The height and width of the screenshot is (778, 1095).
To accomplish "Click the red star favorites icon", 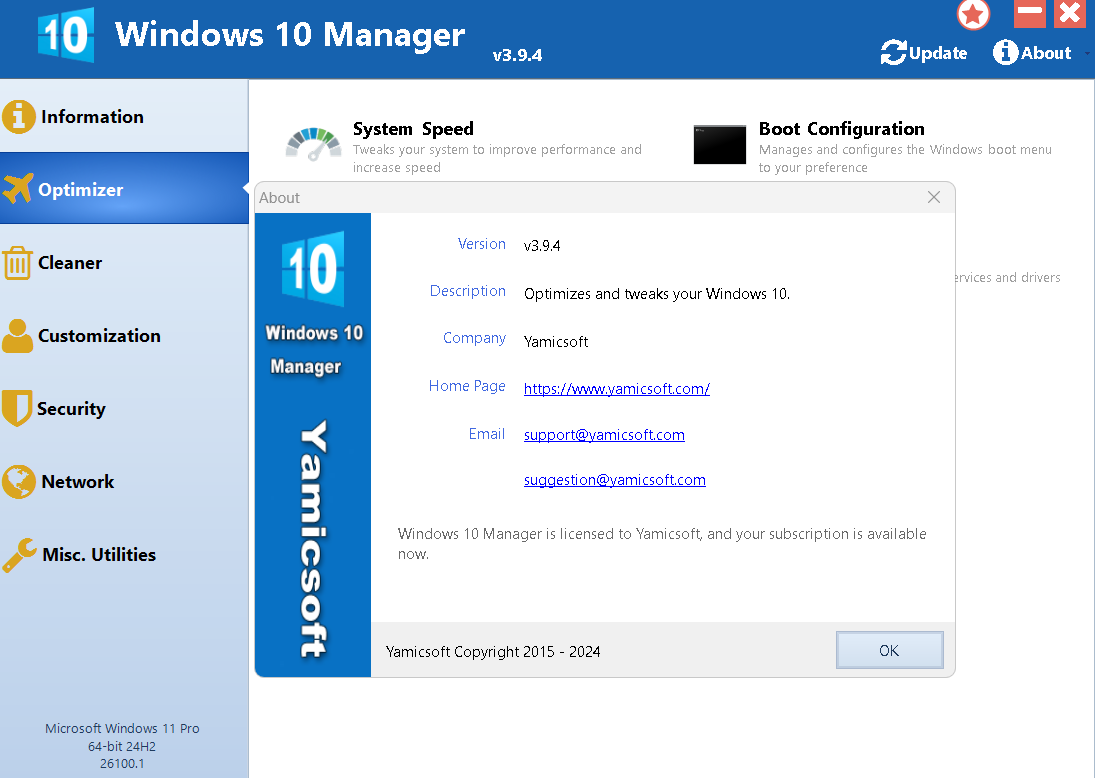I will pos(973,14).
